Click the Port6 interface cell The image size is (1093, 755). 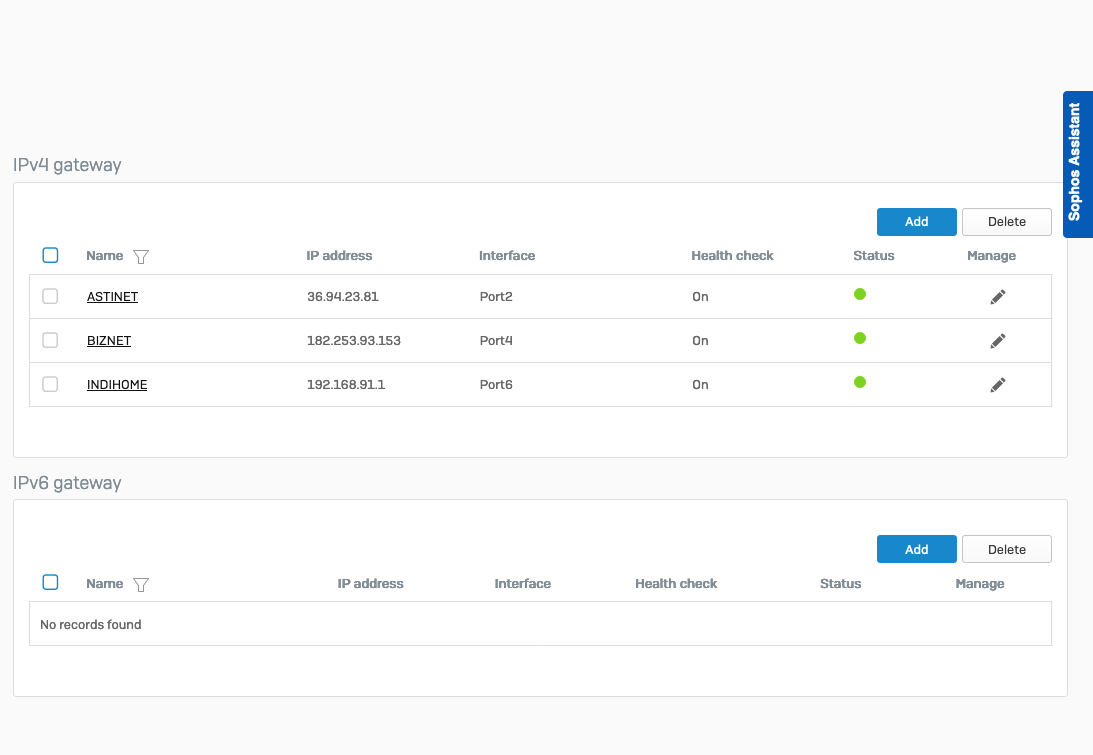[496, 384]
